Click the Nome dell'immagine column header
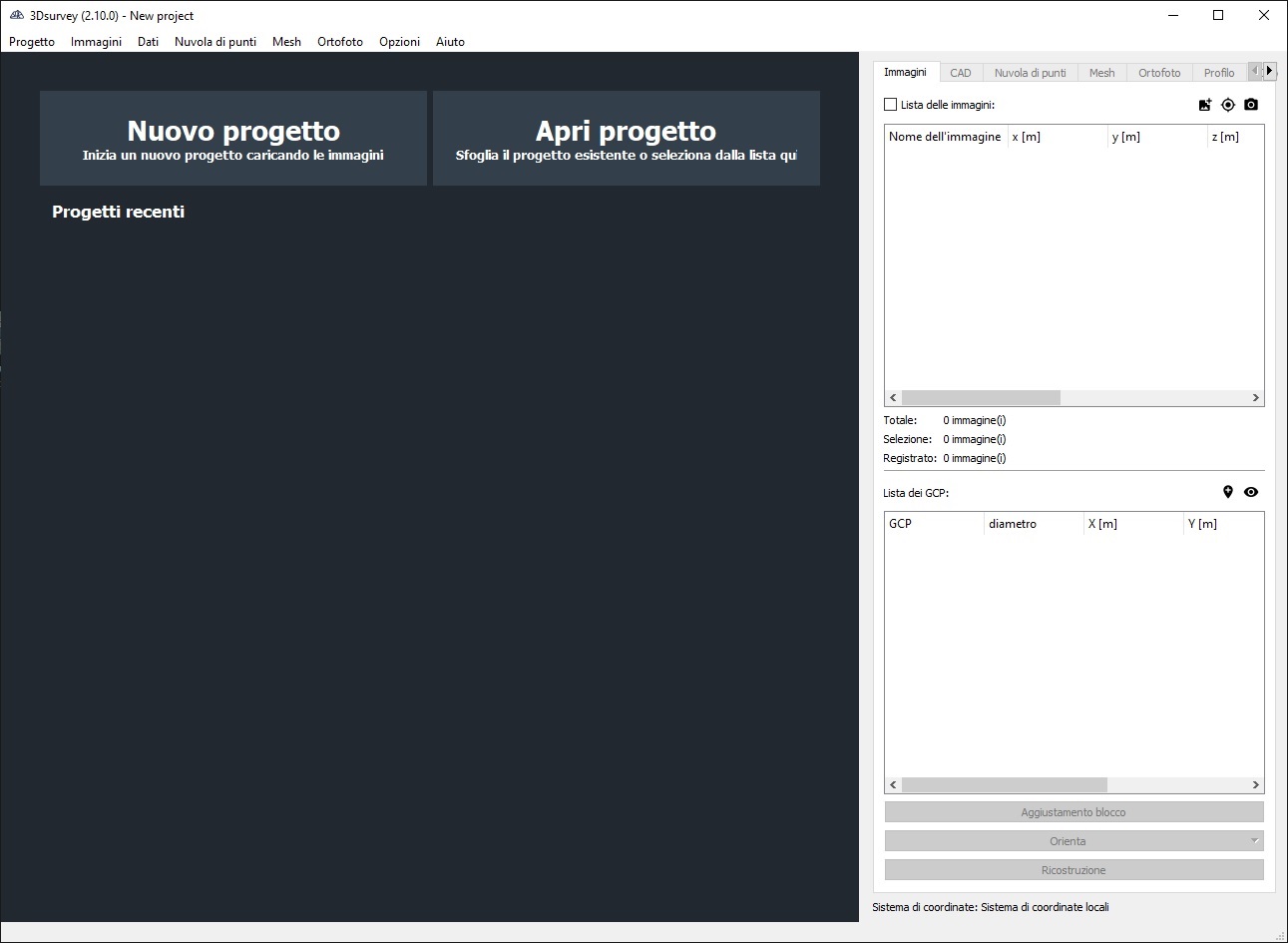 click(945, 137)
